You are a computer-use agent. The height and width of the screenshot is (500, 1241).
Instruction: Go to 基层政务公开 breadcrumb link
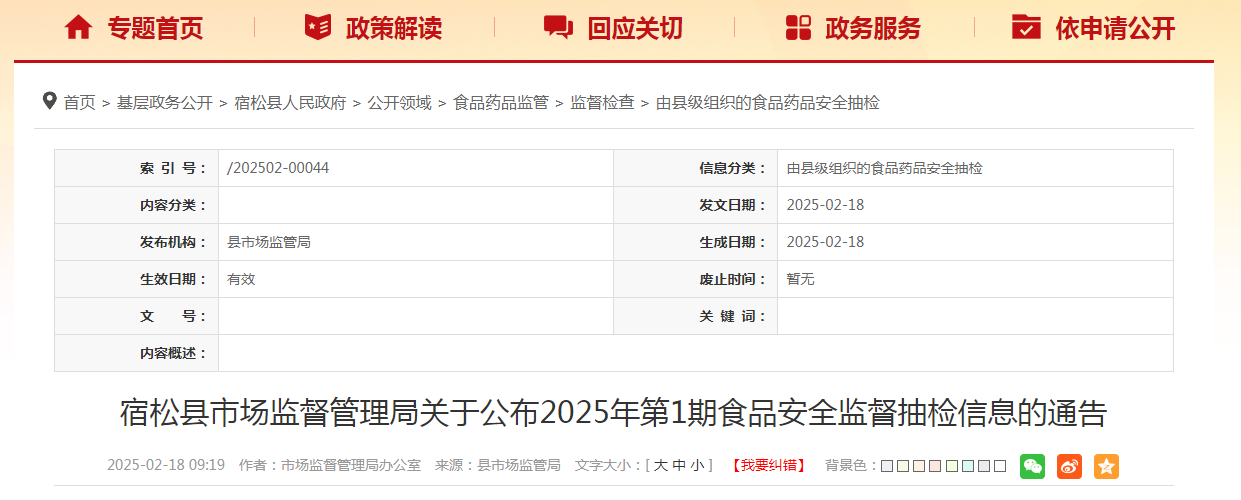165,102
